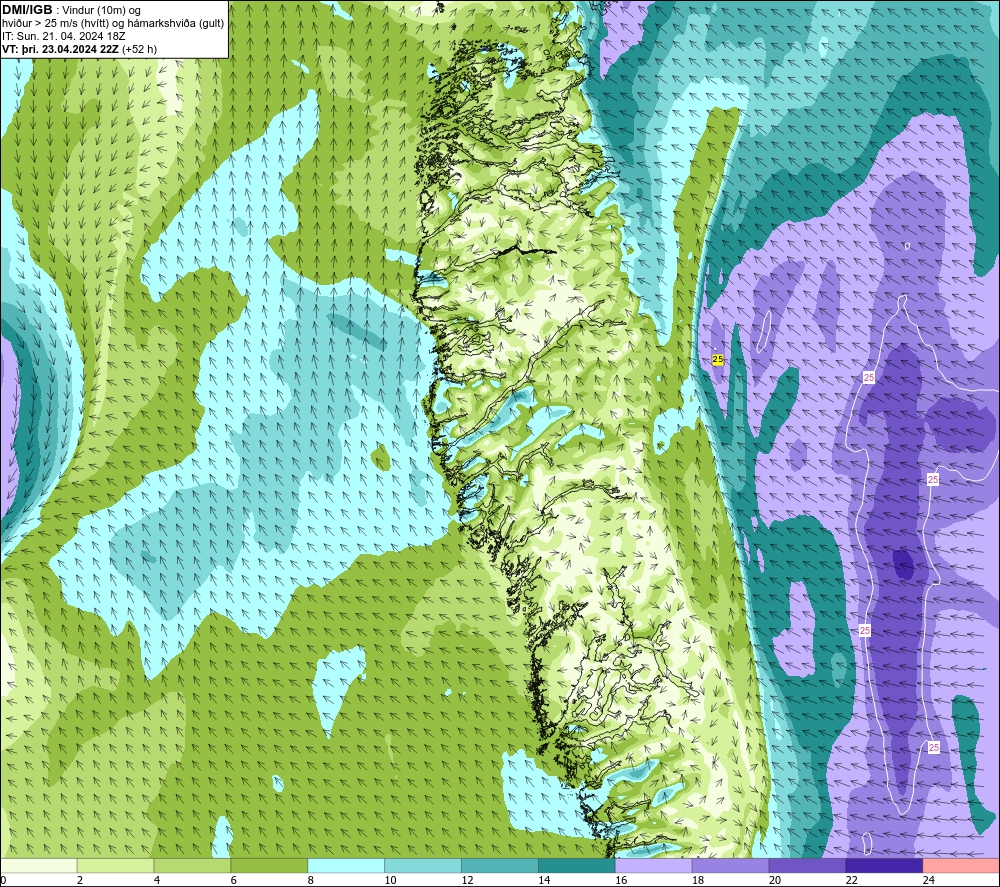Click the legend scale number 8
The height and width of the screenshot is (887, 1000).
coord(311,880)
